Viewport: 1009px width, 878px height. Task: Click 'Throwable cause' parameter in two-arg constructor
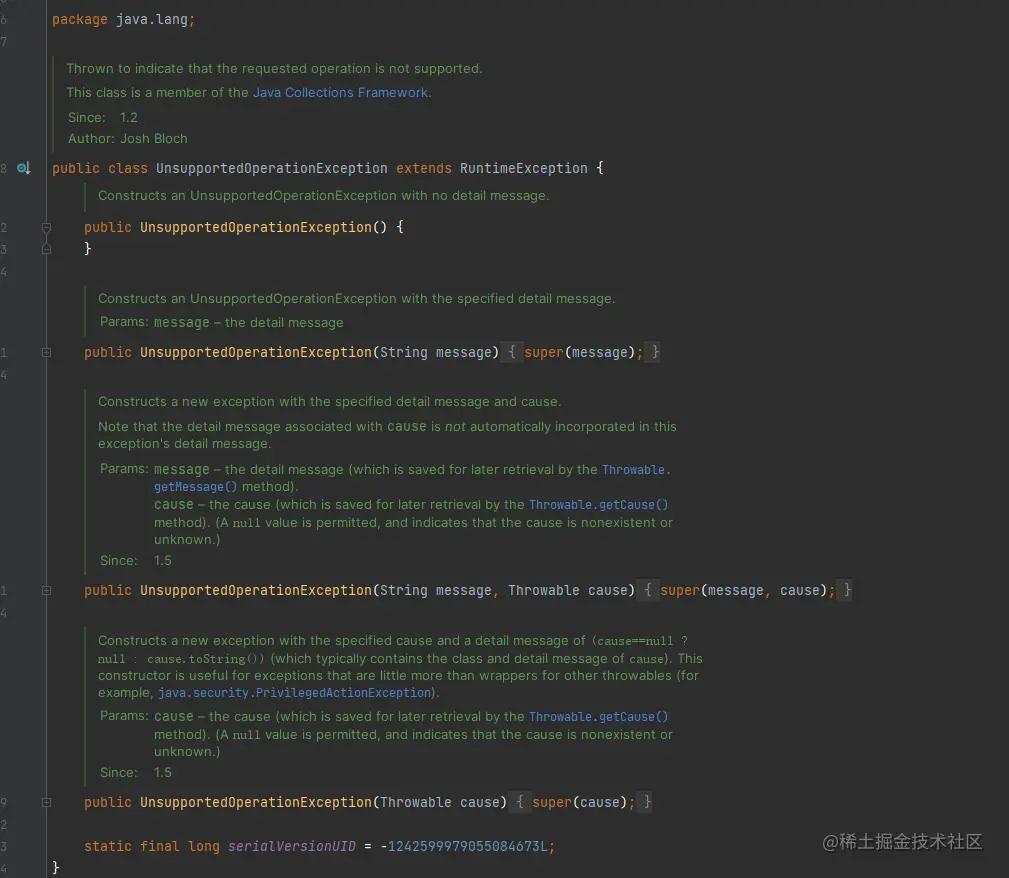pos(567,590)
